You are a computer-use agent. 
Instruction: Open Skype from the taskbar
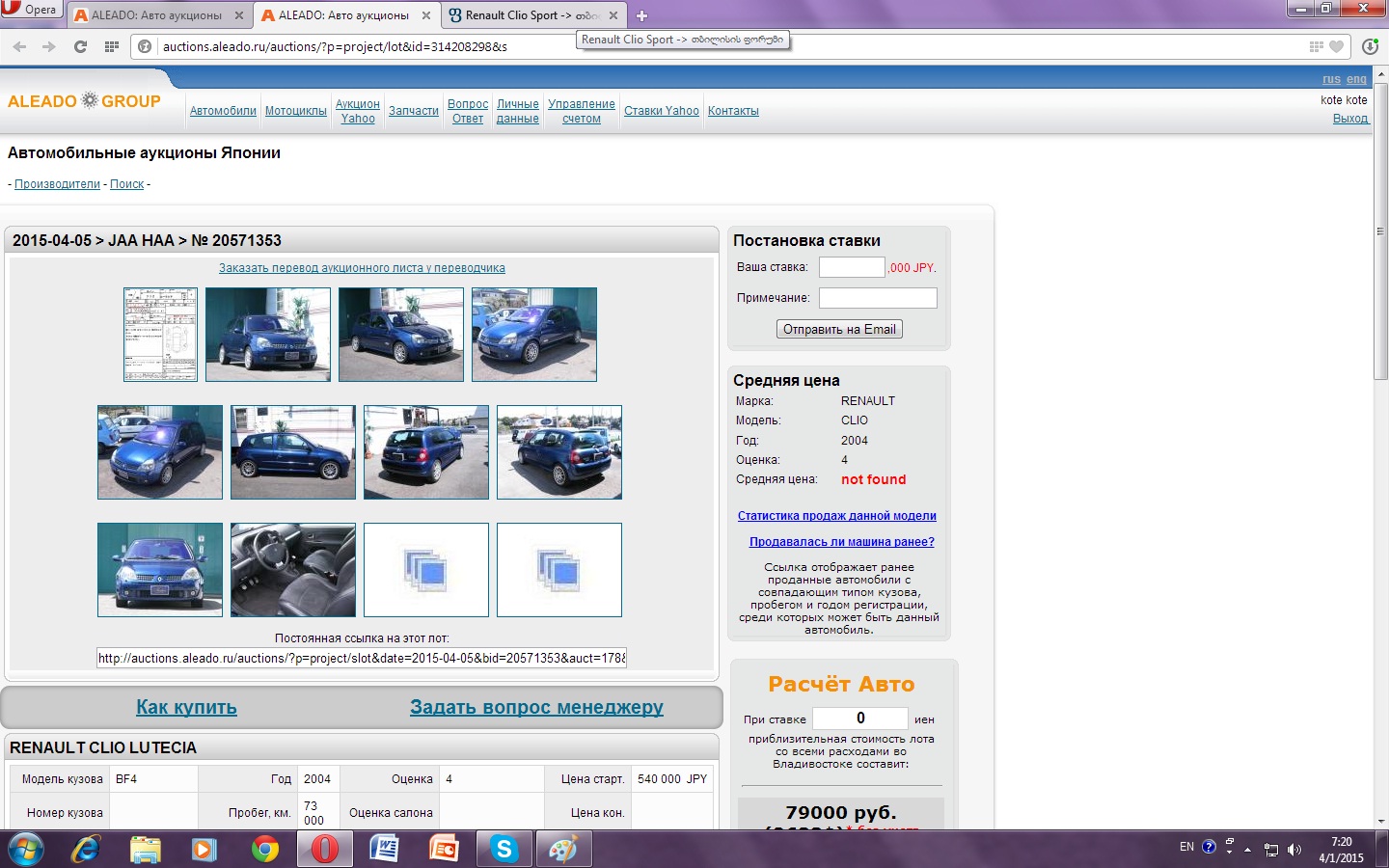point(504,849)
